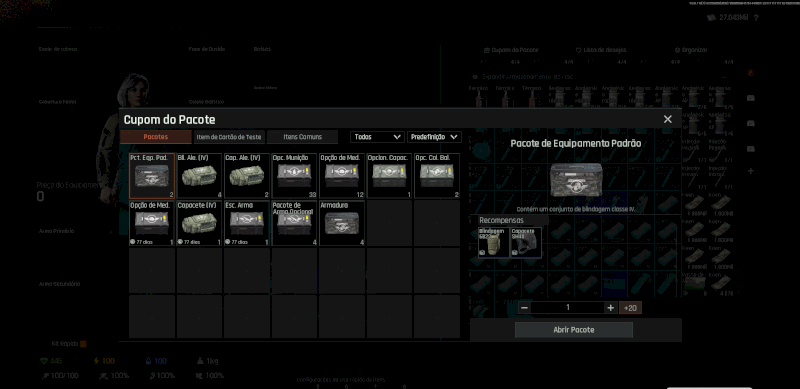Click the Blindagem reward item thumbnail
The width and height of the screenshot is (800, 389).
pos(494,242)
